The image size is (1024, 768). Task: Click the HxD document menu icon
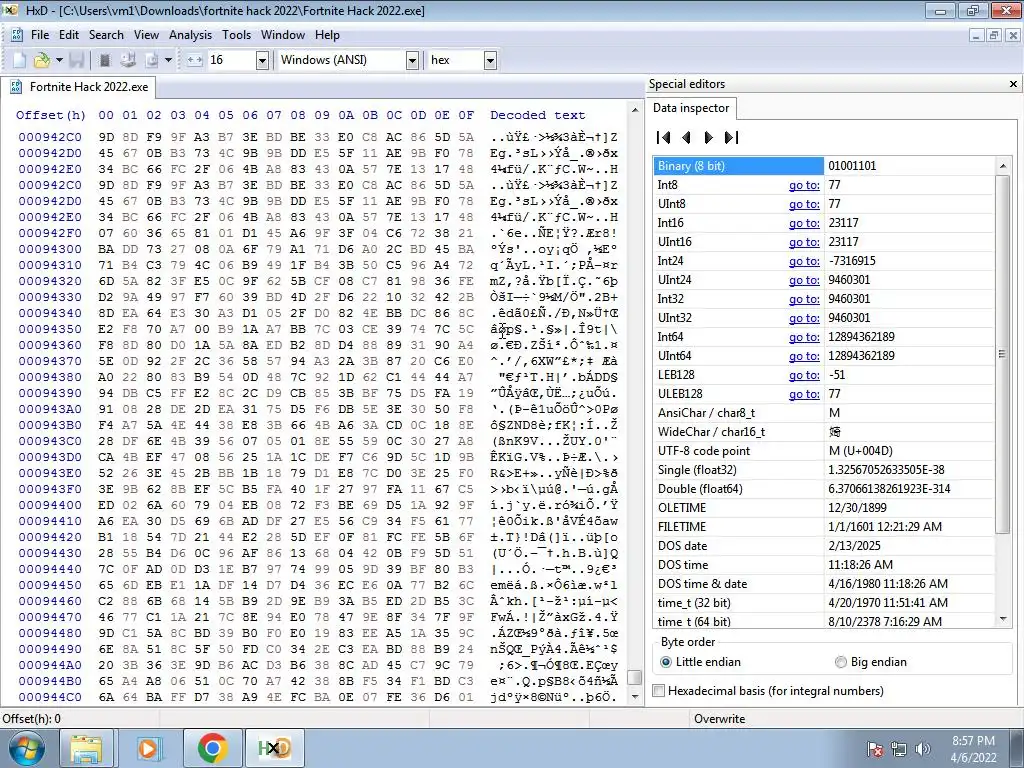point(16,35)
